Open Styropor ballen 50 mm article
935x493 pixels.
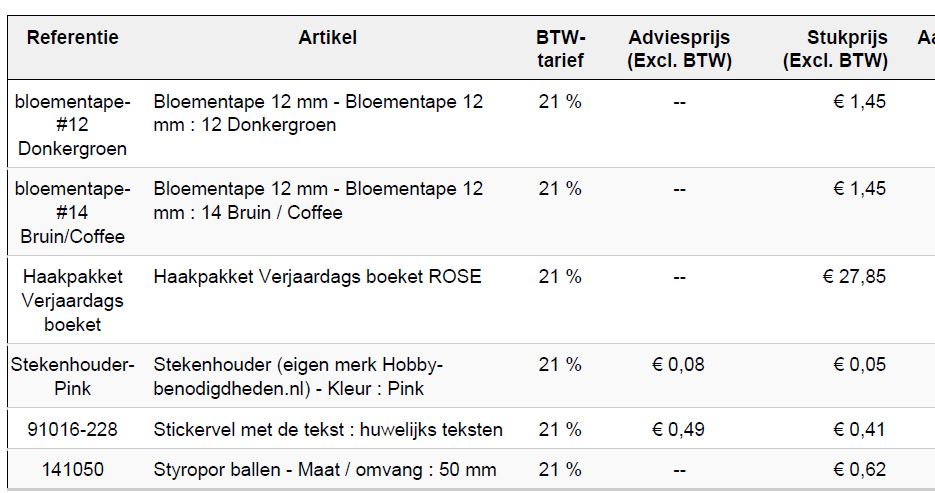[x=325, y=470]
